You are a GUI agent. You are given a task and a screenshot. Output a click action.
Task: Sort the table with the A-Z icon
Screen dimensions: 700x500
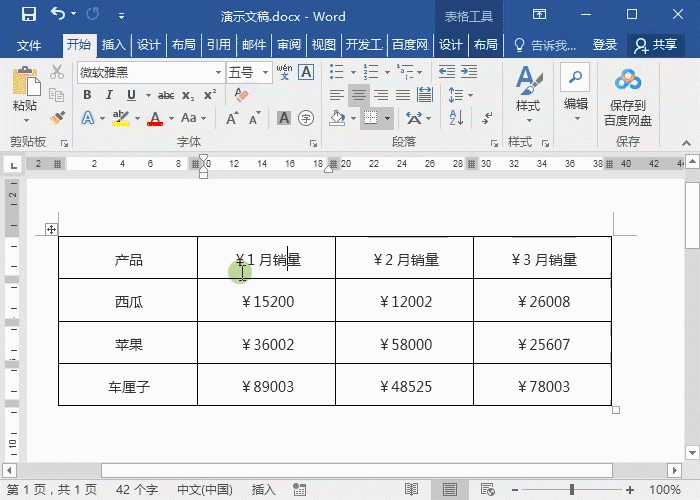point(456,118)
